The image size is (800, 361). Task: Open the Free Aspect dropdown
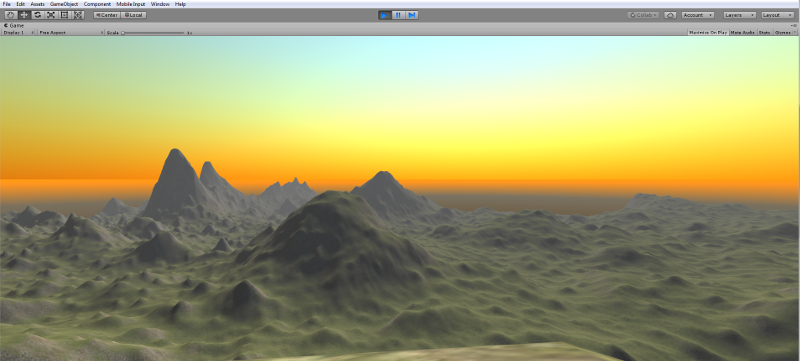[71, 32]
